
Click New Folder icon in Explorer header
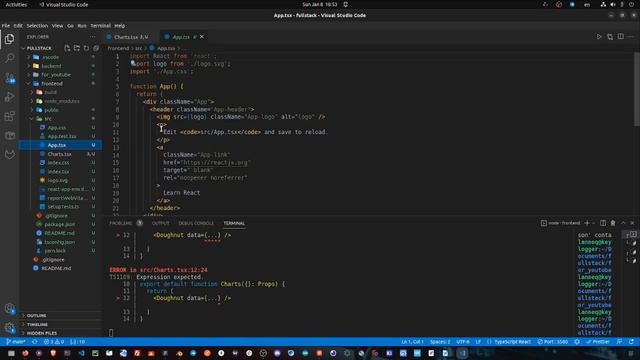(x=77, y=48)
